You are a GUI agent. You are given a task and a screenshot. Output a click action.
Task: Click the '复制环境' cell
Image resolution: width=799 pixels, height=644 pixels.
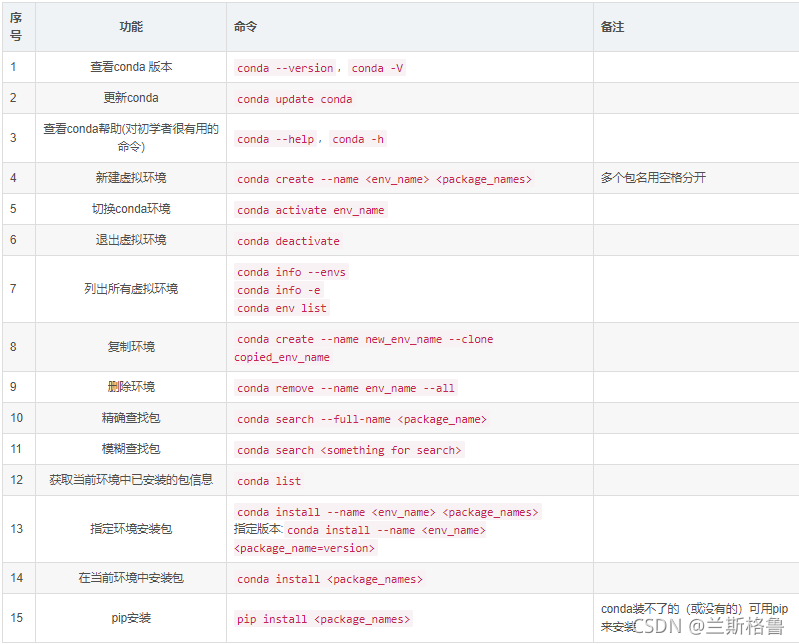[x=131, y=347]
